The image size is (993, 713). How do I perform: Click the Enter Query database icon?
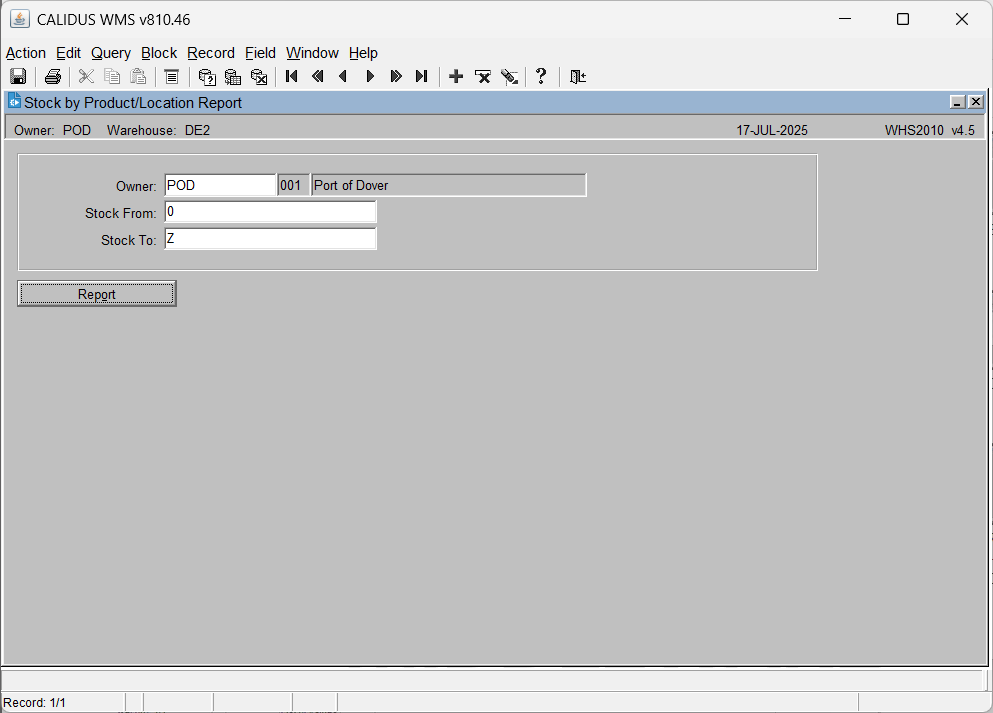(207, 77)
